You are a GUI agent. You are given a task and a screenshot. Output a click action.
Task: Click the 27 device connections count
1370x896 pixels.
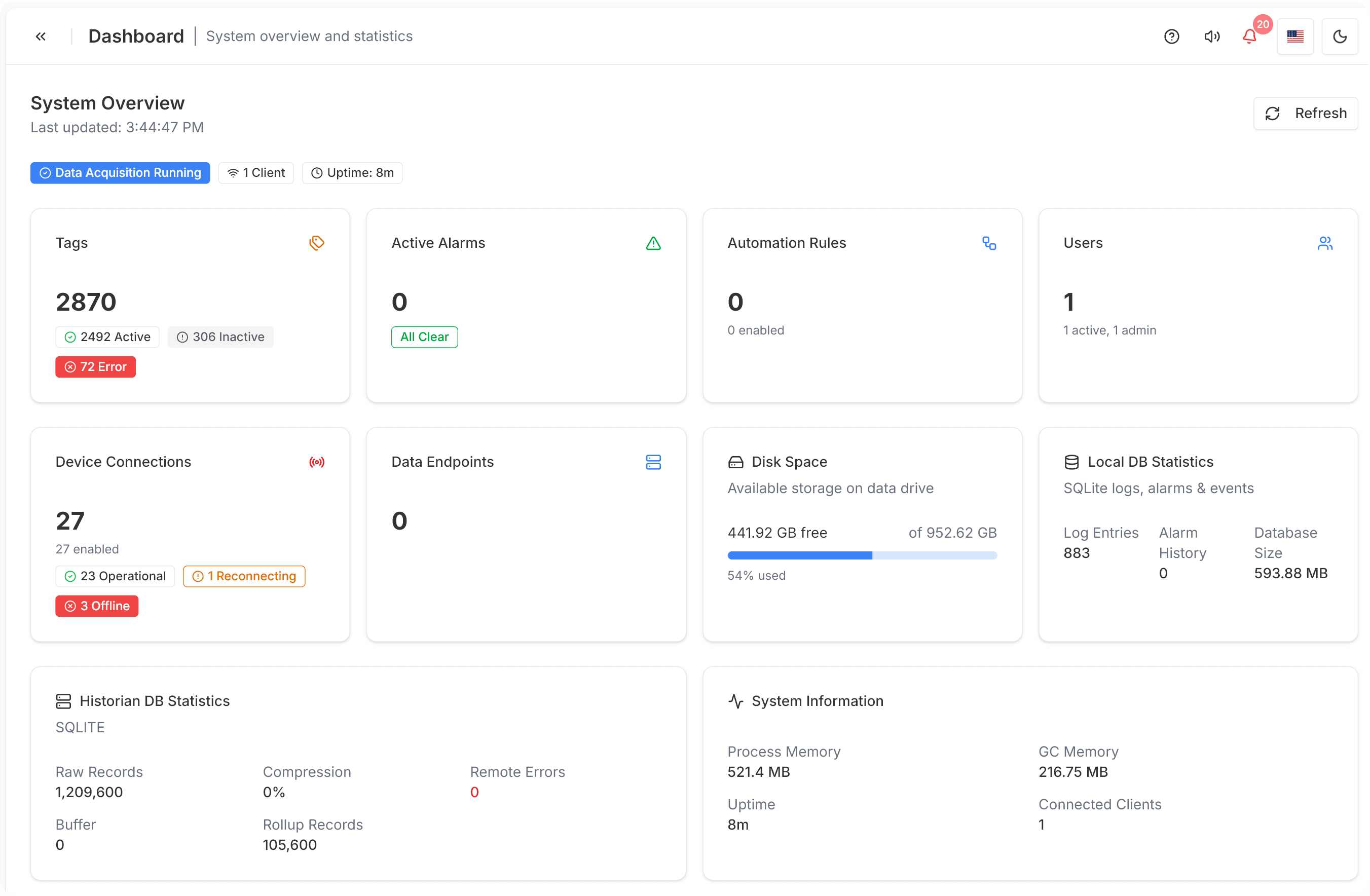[69, 521]
